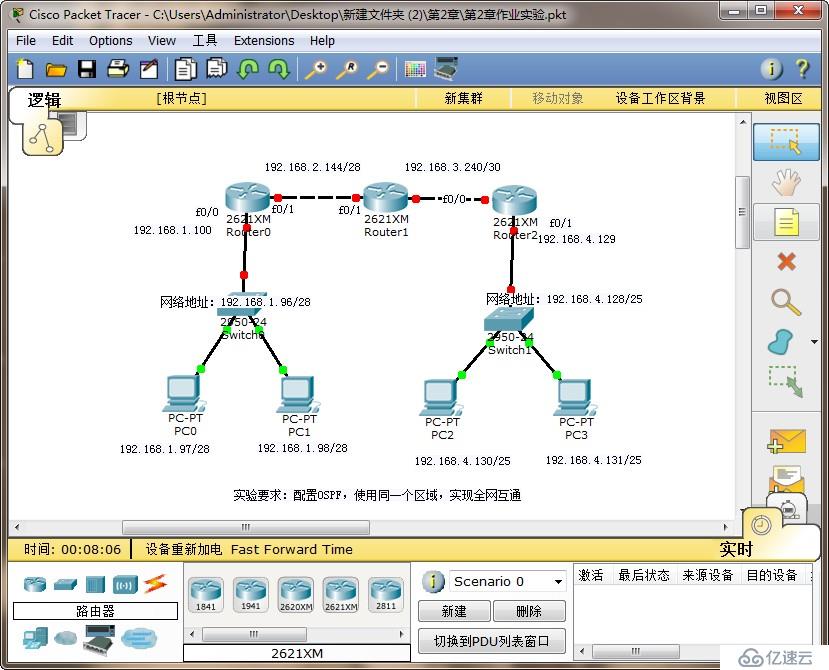This screenshot has height=670, width=829.
Task: Open the File menu
Action: click(25, 41)
